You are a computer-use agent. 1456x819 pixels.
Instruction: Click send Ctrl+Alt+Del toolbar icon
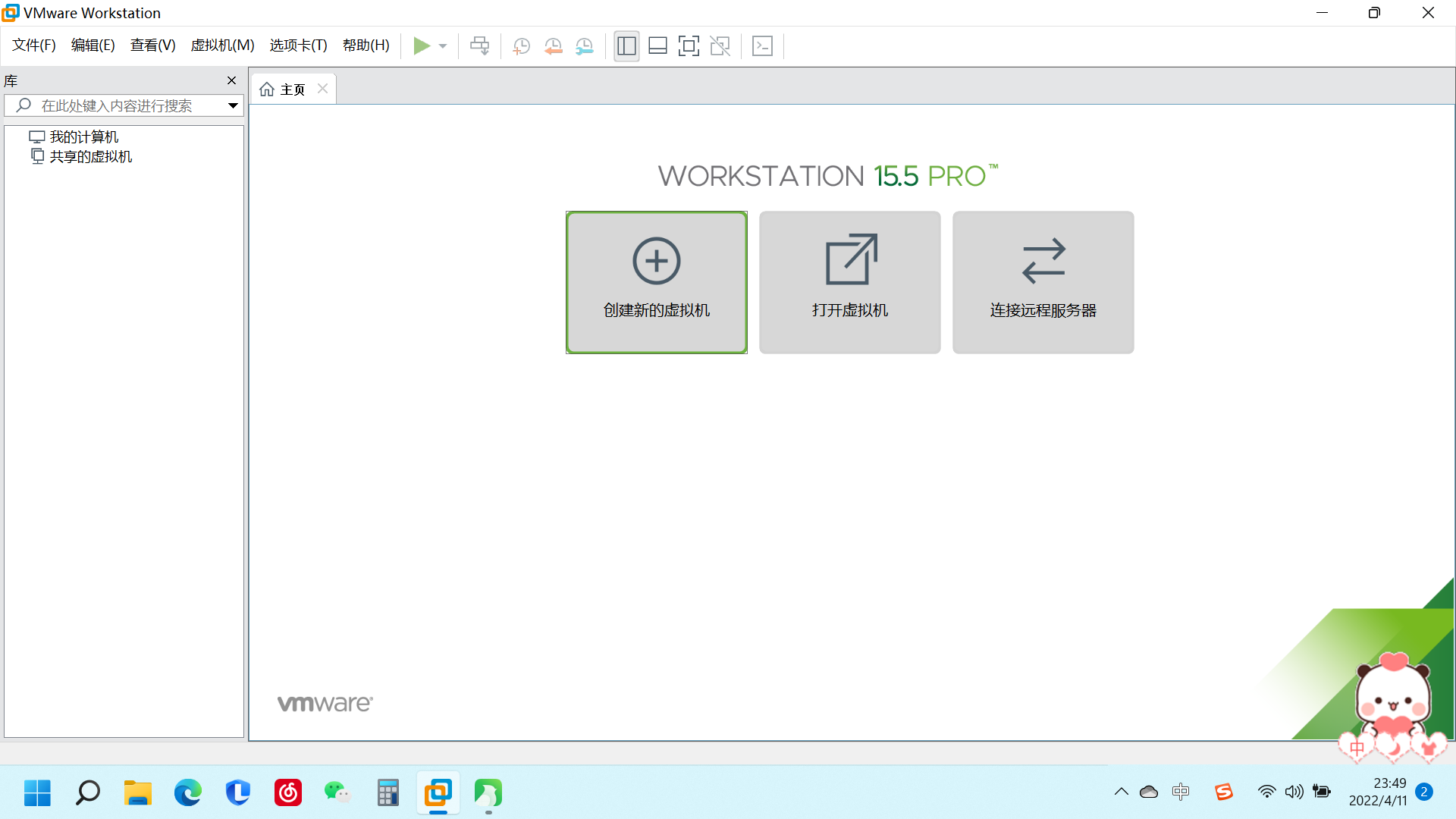click(479, 46)
